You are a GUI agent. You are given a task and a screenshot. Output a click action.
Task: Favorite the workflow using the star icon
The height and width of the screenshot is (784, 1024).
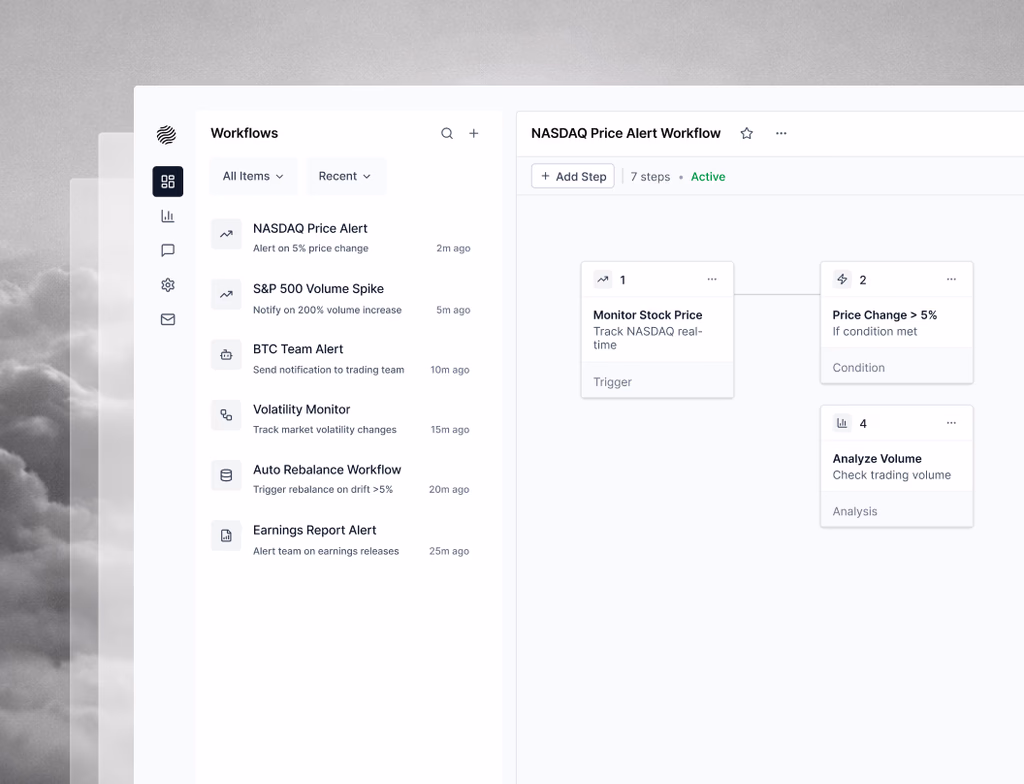pos(746,132)
